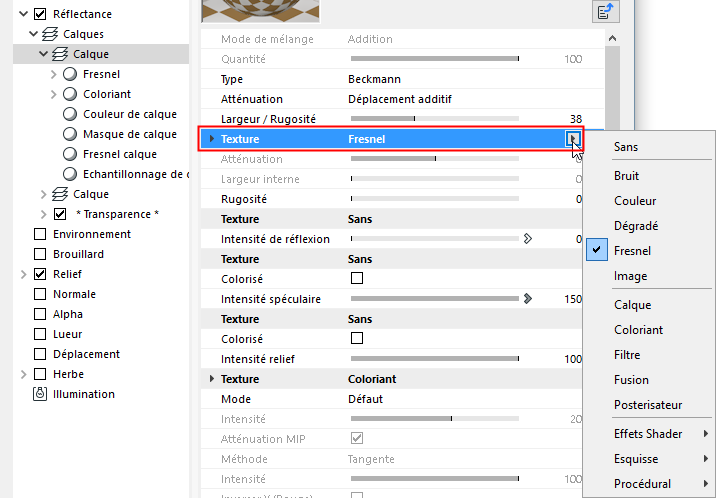Expand the Coloriant tree node
The image size is (716, 498).
[x=53, y=94]
